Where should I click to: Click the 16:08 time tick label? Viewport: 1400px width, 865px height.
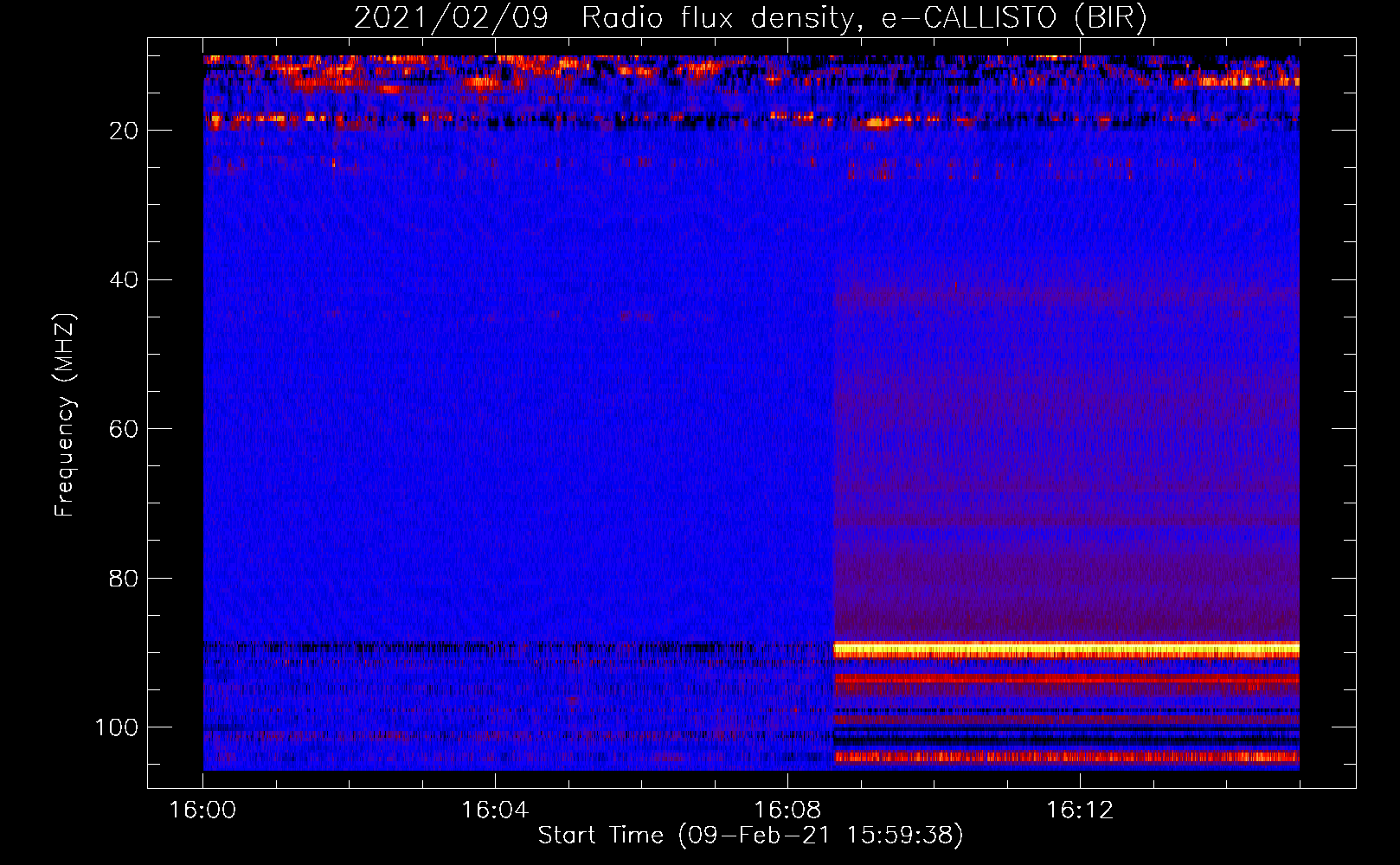(x=787, y=811)
